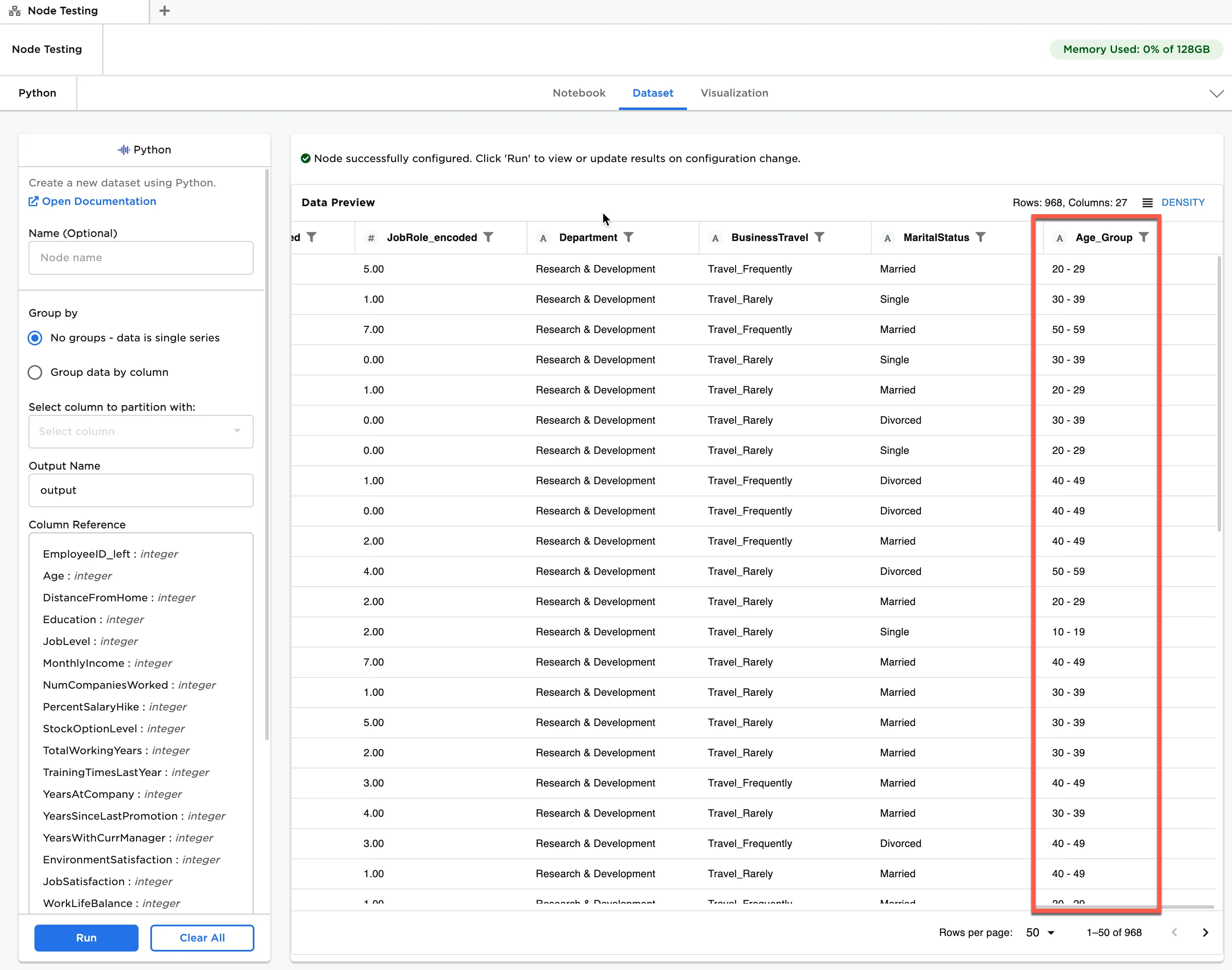Filter the MaritalStatus column
This screenshot has width=1232, height=970.
click(980, 237)
